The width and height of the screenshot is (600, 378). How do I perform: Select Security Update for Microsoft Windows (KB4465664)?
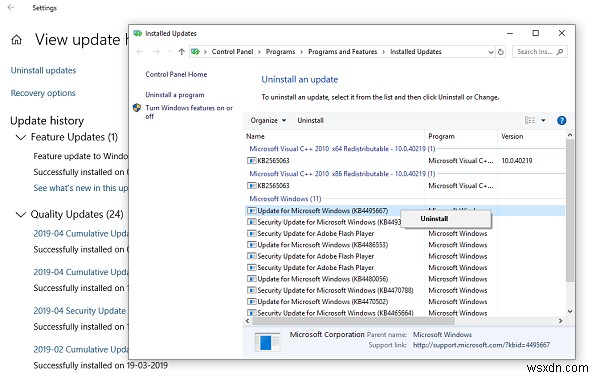(335, 313)
